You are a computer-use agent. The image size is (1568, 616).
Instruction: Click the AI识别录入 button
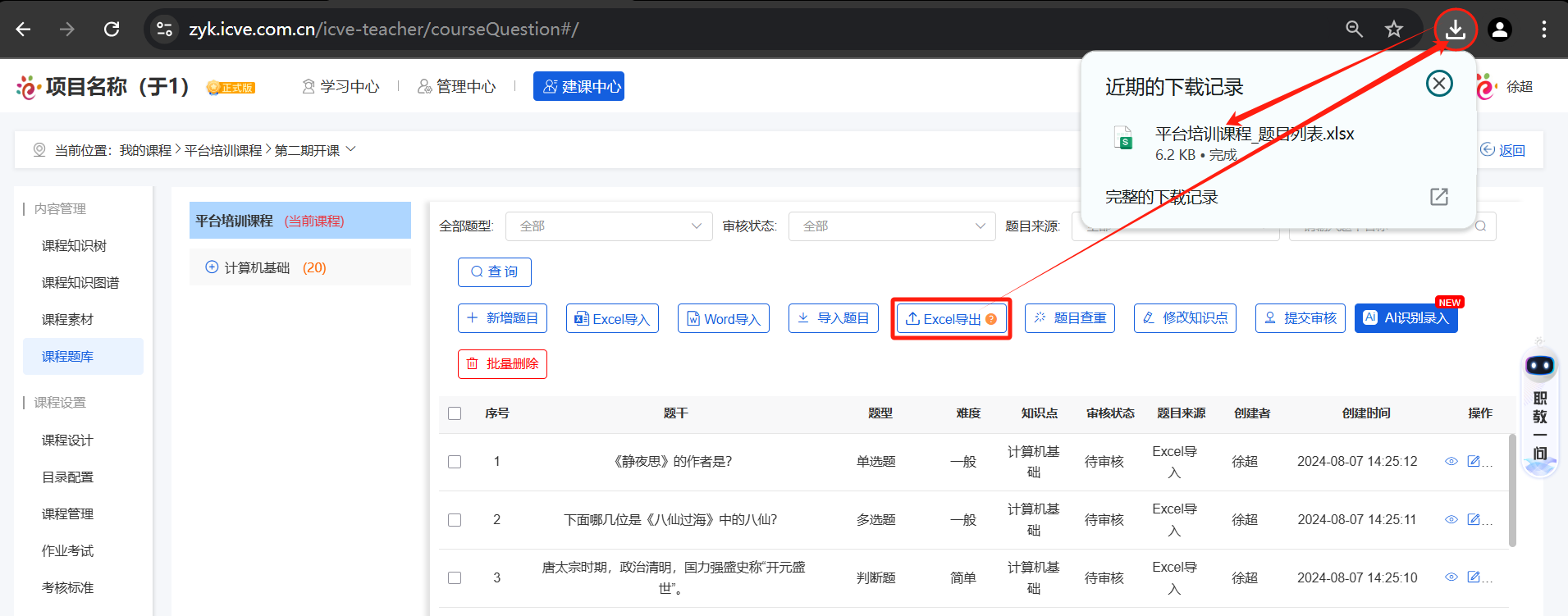pos(1406,318)
